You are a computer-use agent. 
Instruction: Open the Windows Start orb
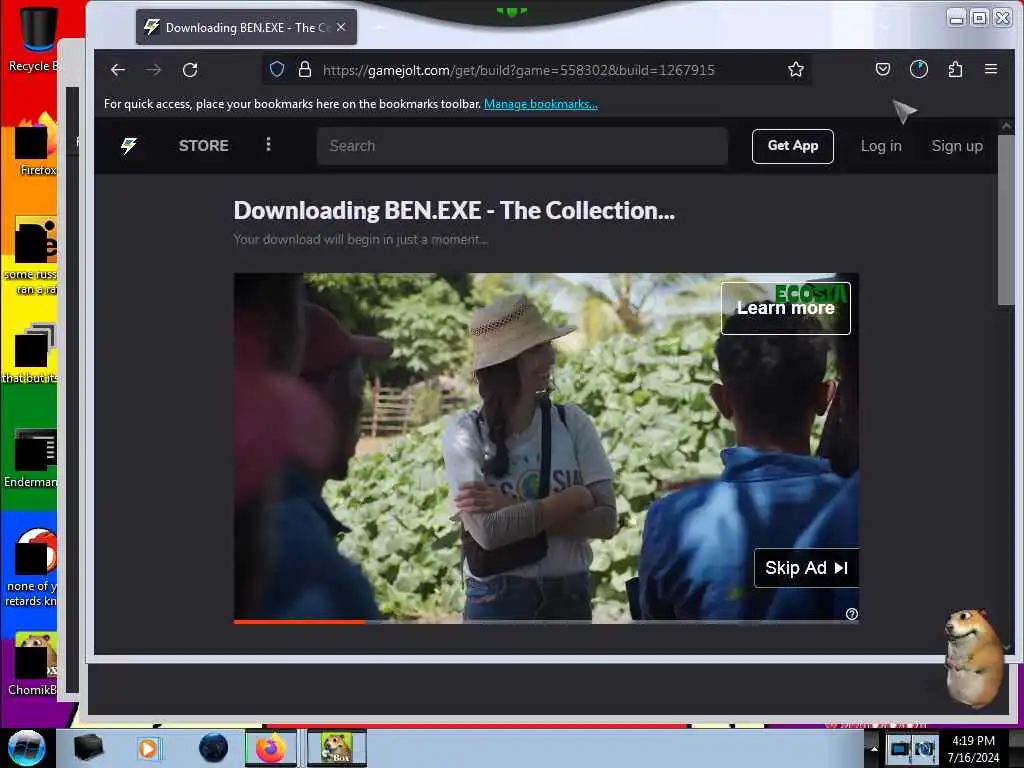[27, 748]
